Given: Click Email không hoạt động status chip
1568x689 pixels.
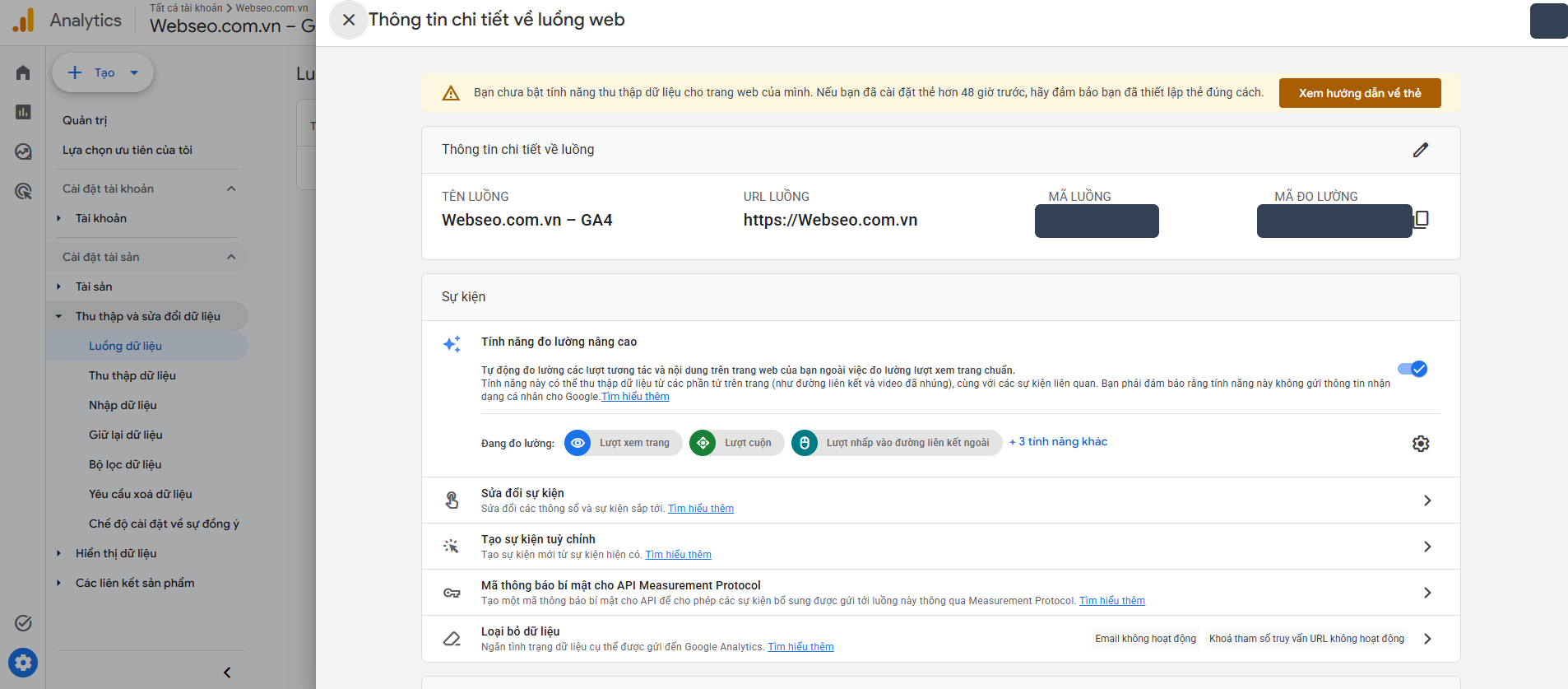Looking at the screenshot, I should pyautogui.click(x=1146, y=639).
